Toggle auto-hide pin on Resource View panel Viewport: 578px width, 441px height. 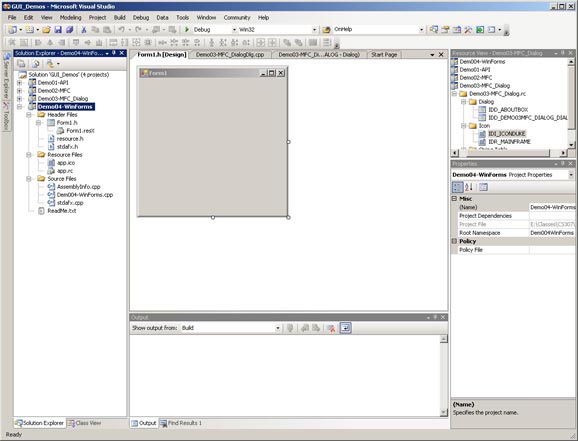point(563,53)
